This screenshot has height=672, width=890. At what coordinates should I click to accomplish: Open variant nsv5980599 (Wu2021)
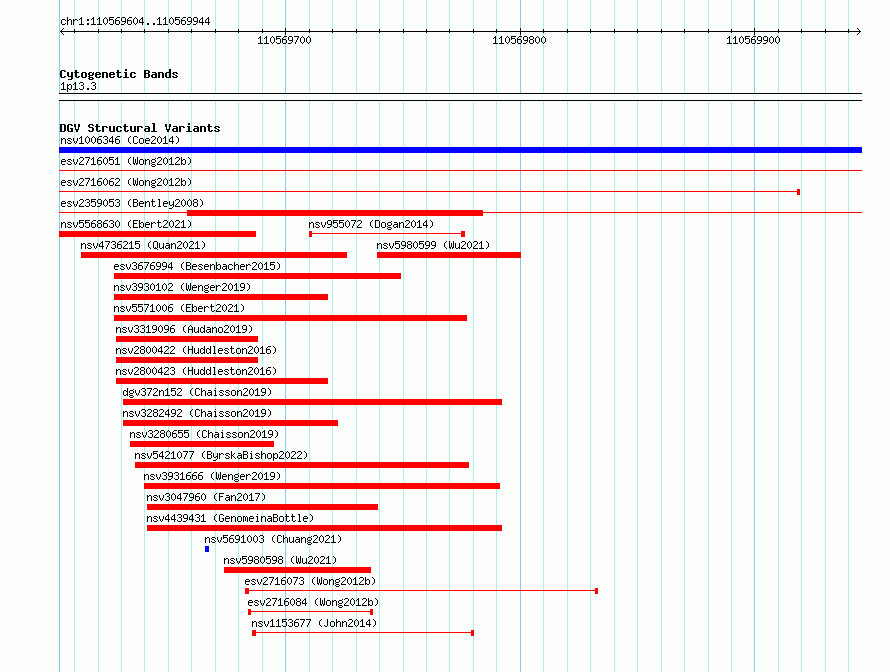(433, 245)
